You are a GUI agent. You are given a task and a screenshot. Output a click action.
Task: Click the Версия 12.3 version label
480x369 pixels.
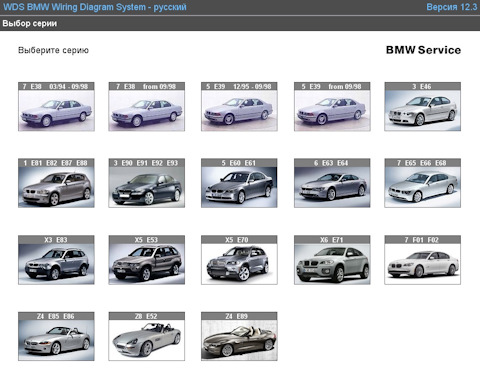[452, 7]
